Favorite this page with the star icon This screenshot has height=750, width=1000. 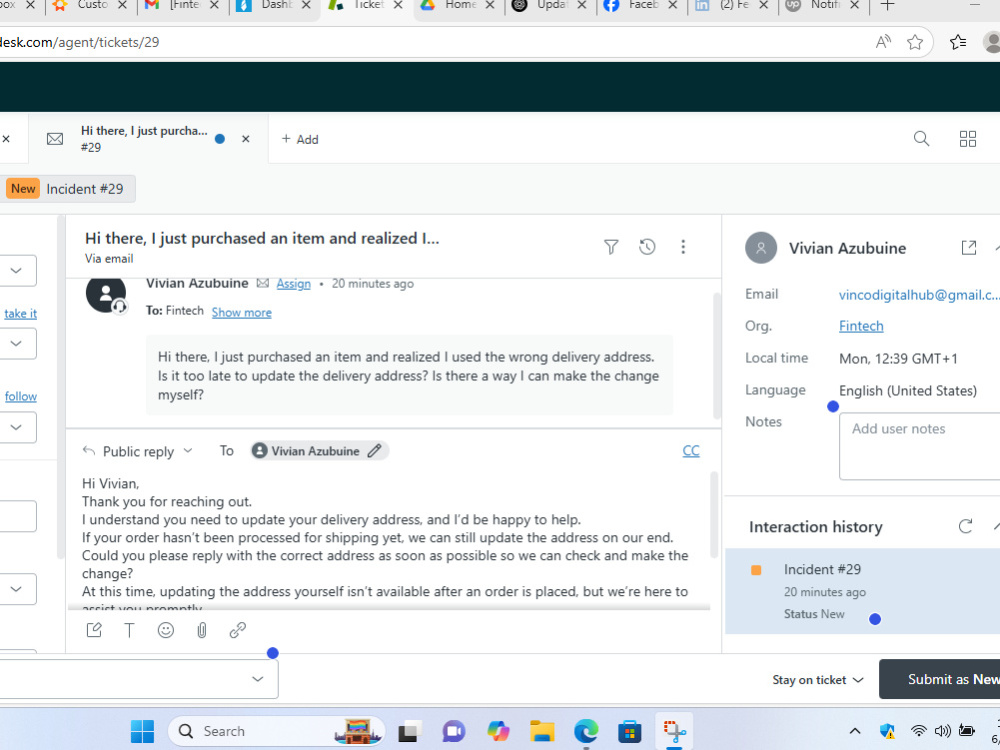(915, 42)
